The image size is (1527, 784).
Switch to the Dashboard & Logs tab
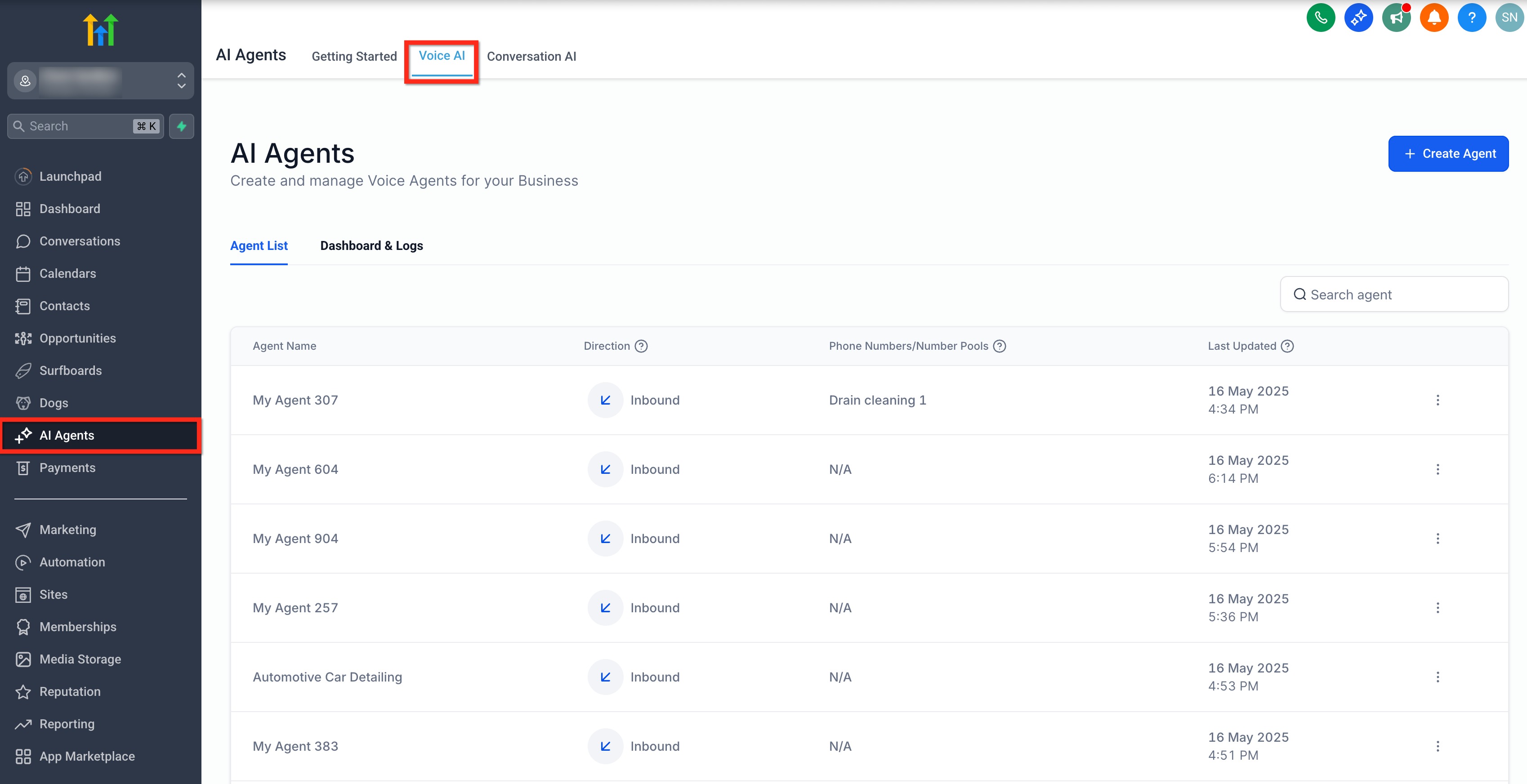pyautogui.click(x=371, y=246)
